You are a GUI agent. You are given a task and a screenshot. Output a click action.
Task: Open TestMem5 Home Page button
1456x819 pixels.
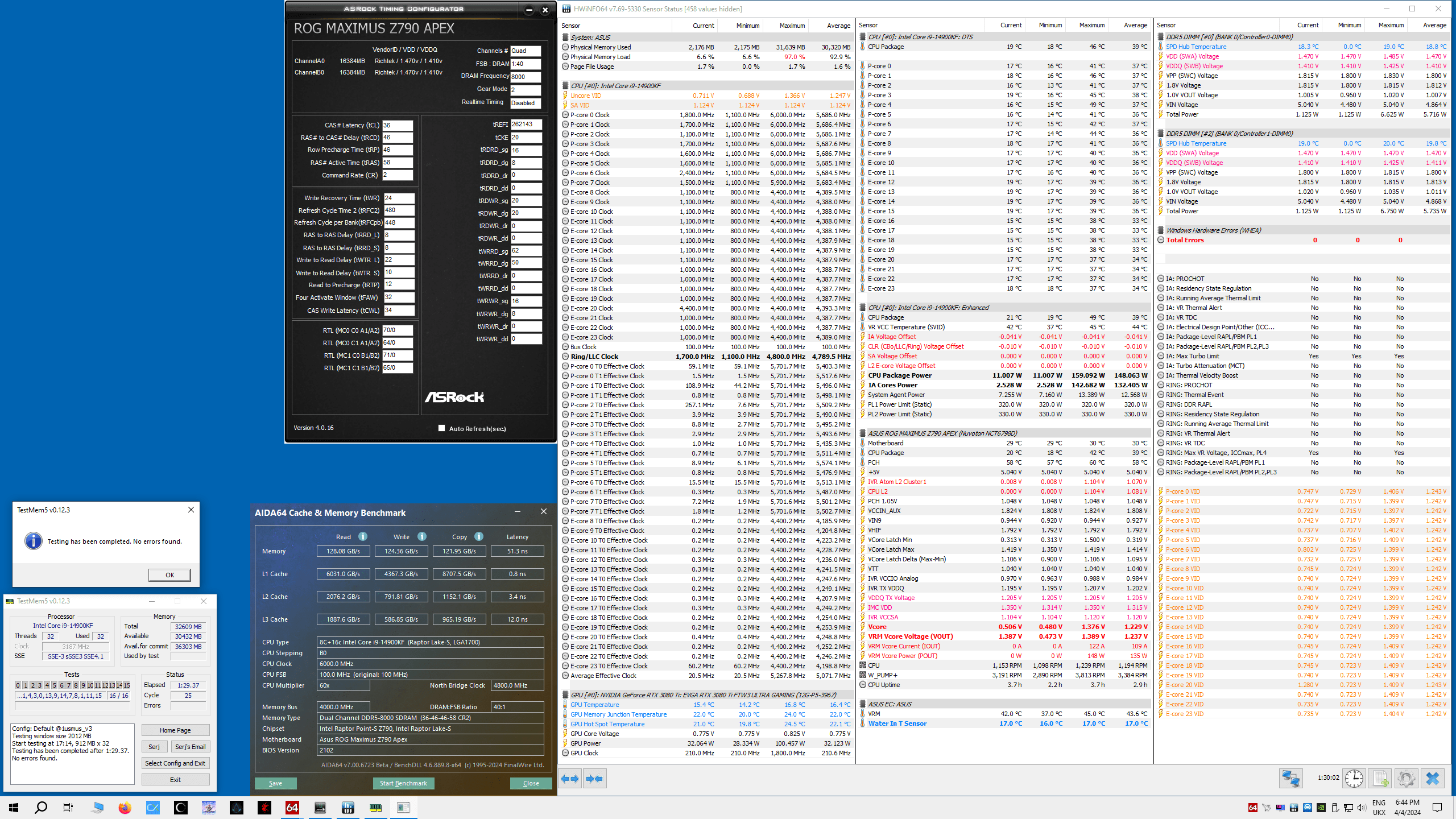pos(175,730)
